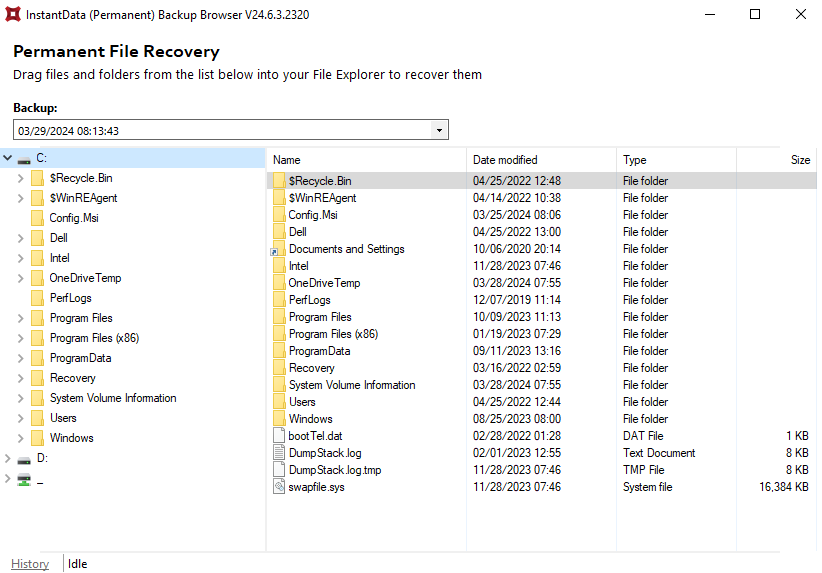
Task: Expand the D: drive tree node
Action: pos(8,458)
